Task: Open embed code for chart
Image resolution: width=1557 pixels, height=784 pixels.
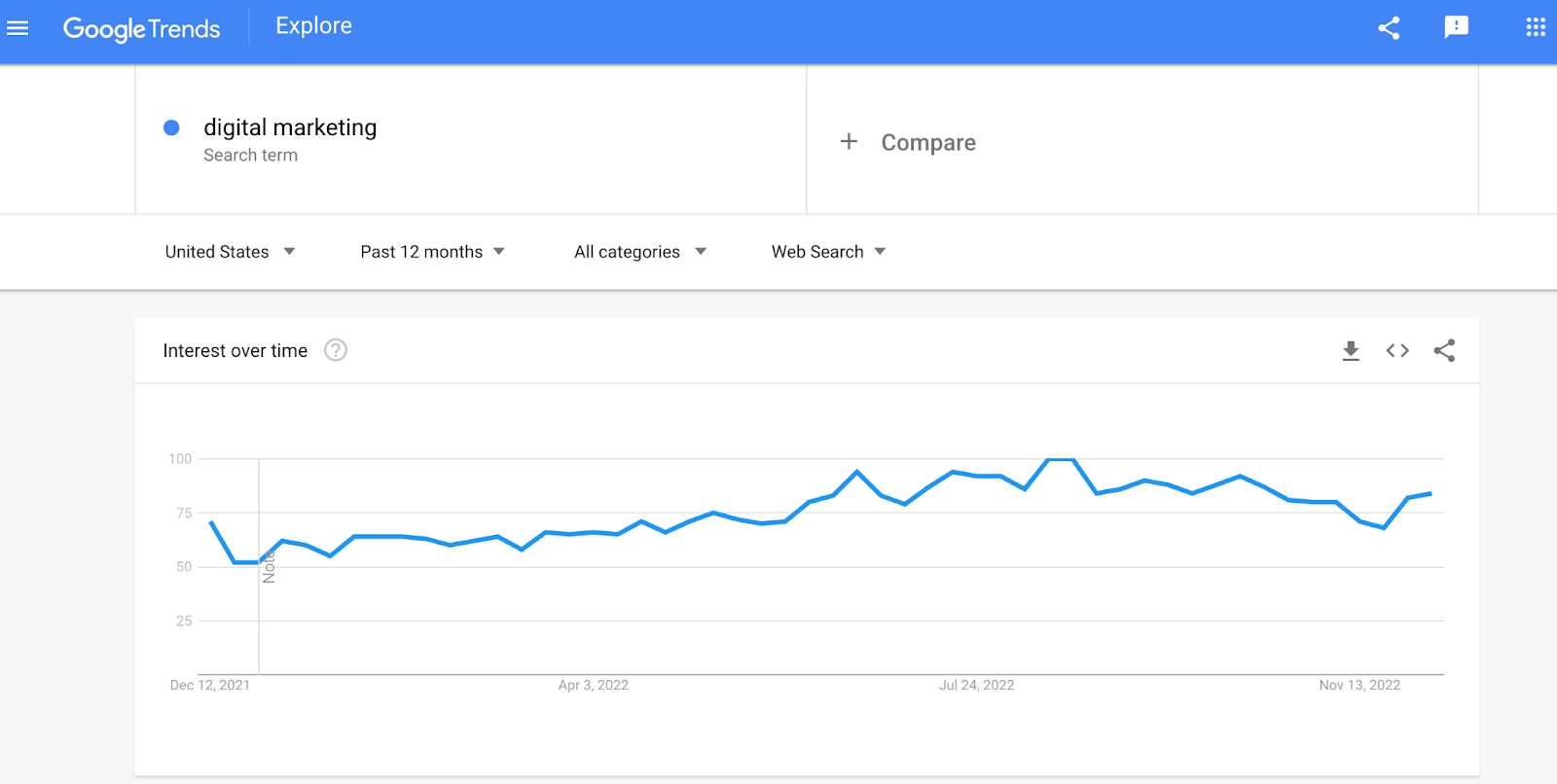Action: [x=1397, y=350]
